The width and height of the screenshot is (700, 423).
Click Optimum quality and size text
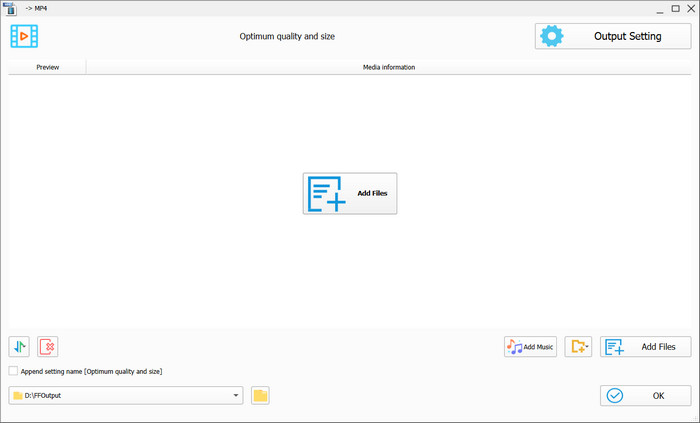click(287, 37)
